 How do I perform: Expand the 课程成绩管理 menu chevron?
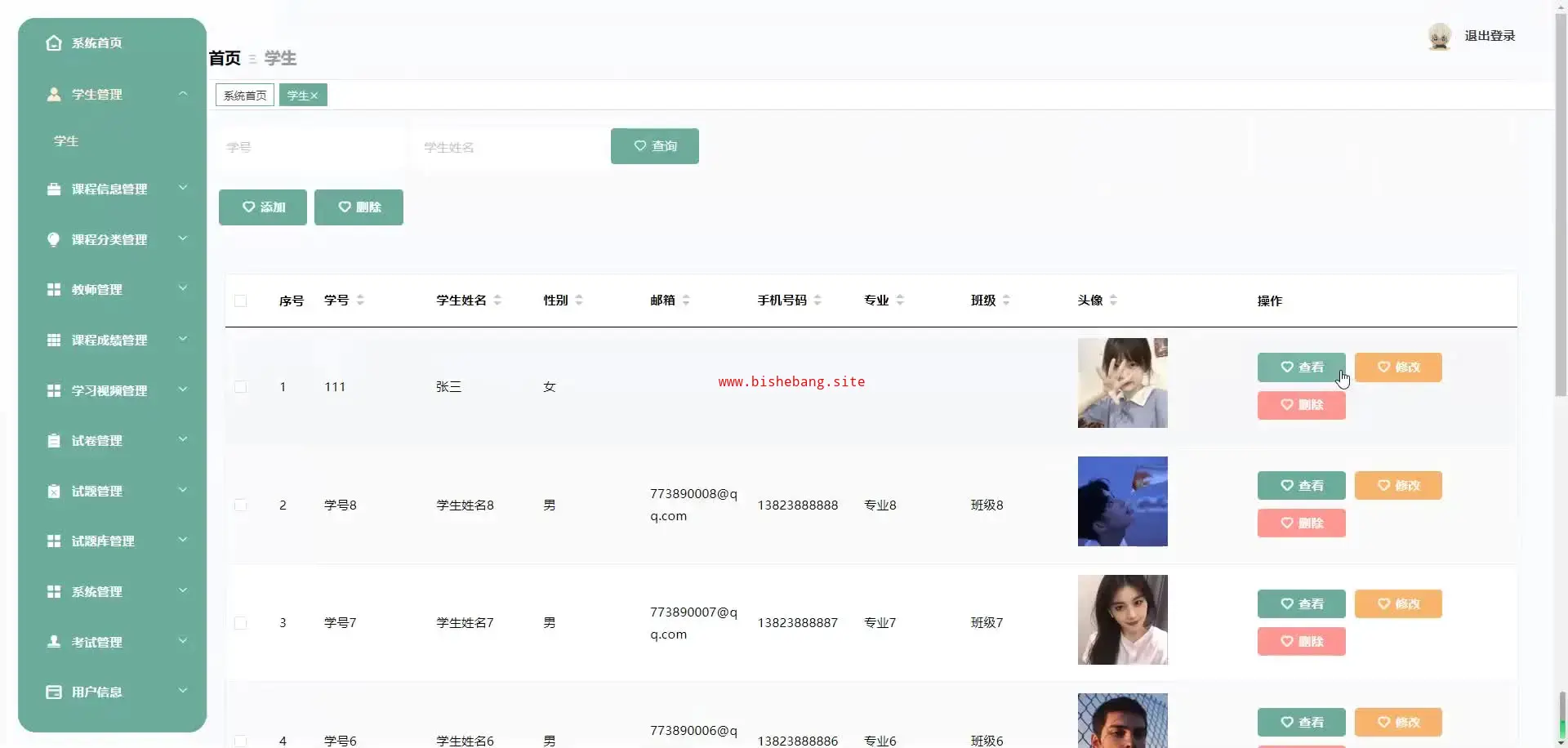[183, 340]
